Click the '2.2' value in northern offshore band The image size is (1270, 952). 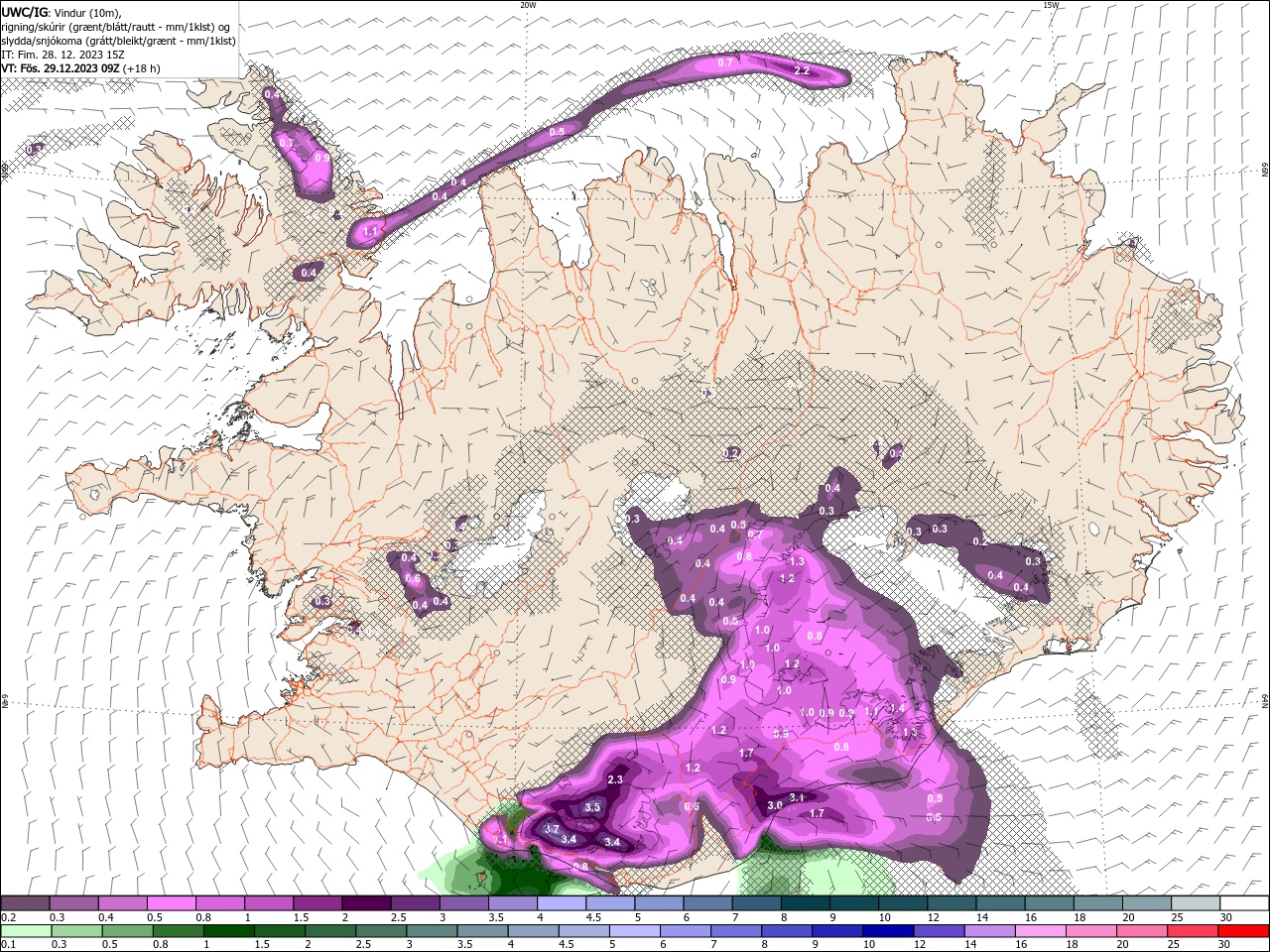802,71
